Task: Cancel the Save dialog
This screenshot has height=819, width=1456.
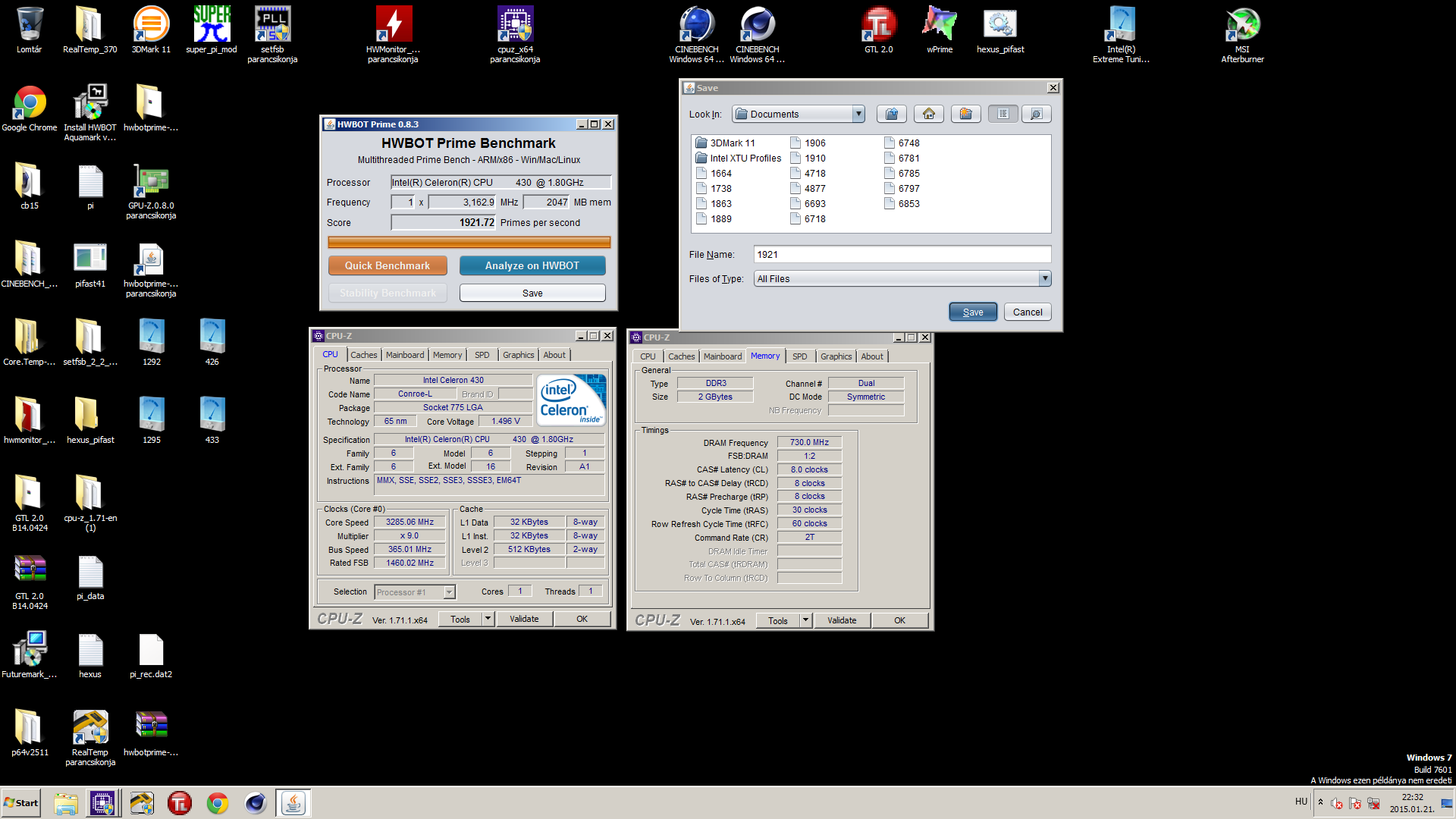Action: click(1028, 312)
